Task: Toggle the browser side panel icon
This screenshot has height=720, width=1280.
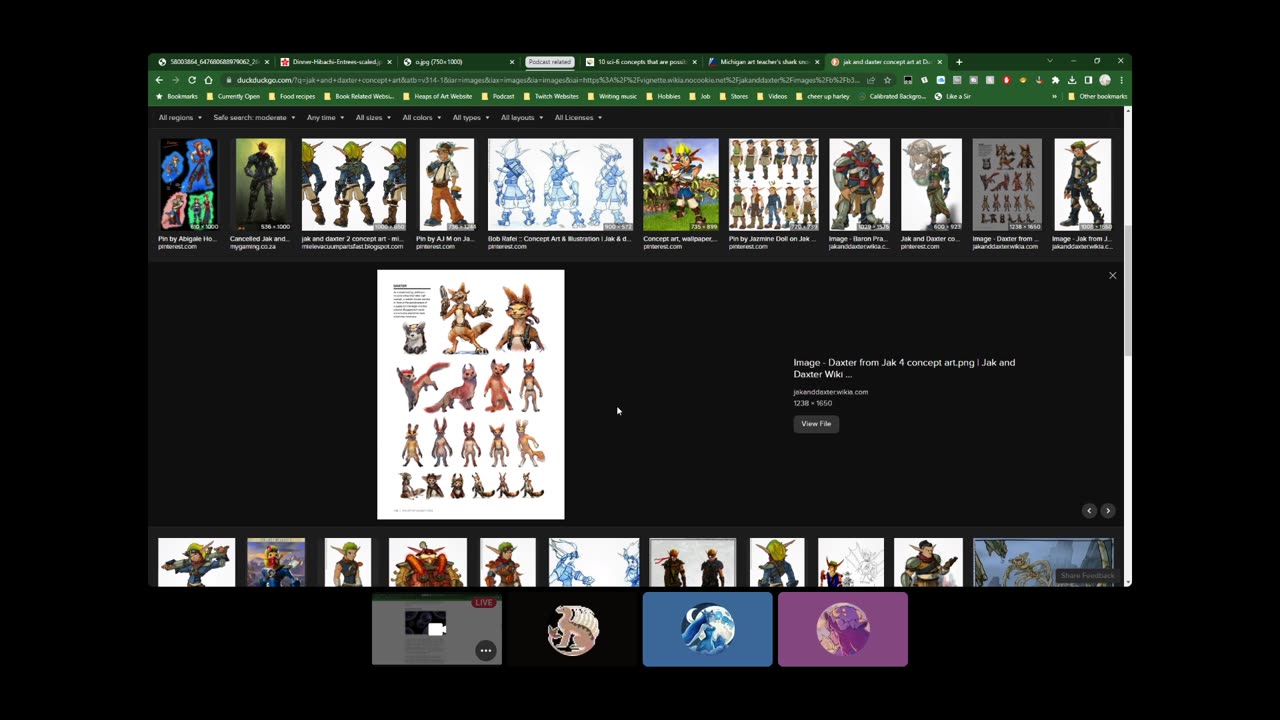Action: point(1088,80)
